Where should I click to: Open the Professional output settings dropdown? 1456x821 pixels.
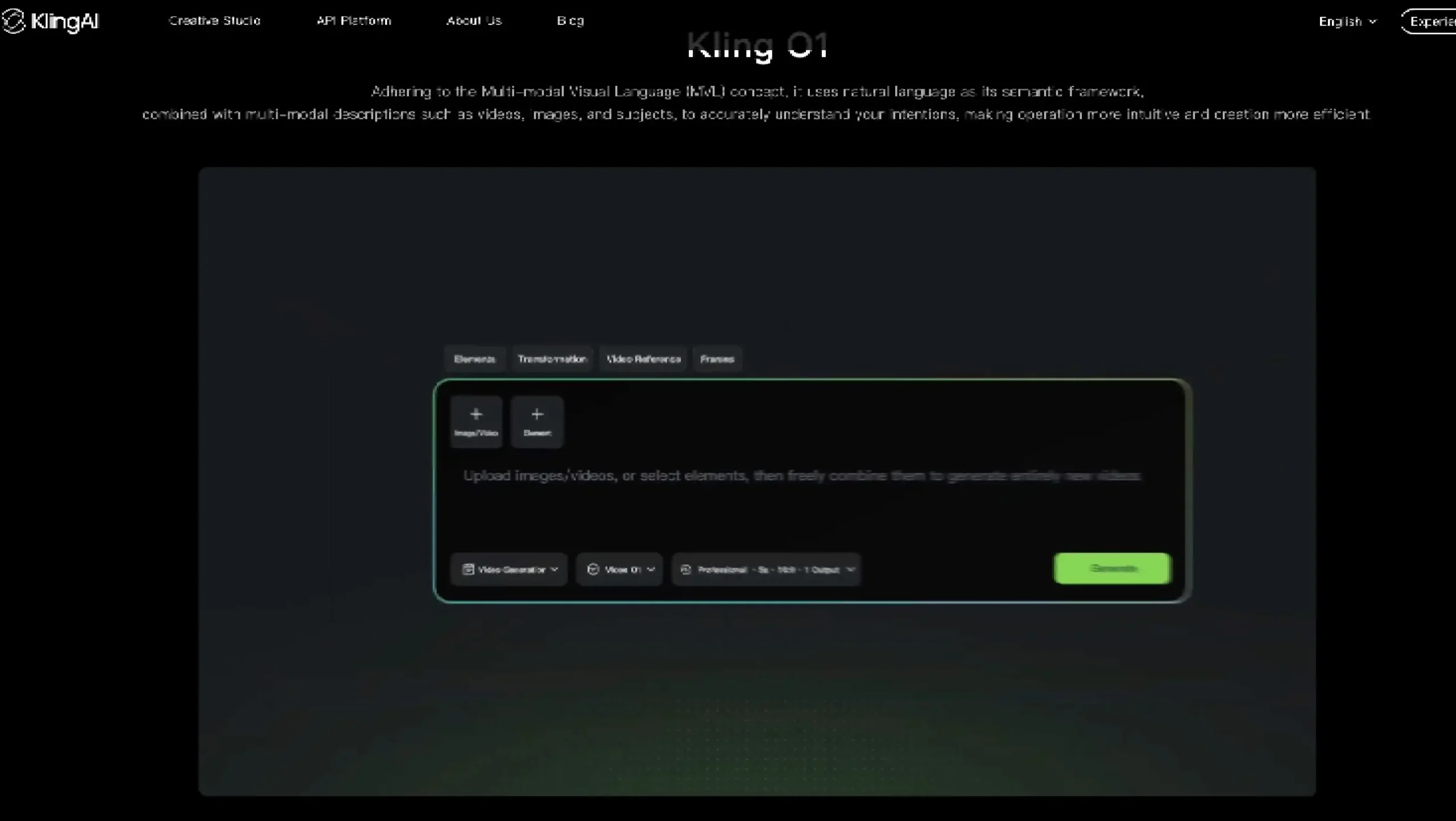(766, 569)
